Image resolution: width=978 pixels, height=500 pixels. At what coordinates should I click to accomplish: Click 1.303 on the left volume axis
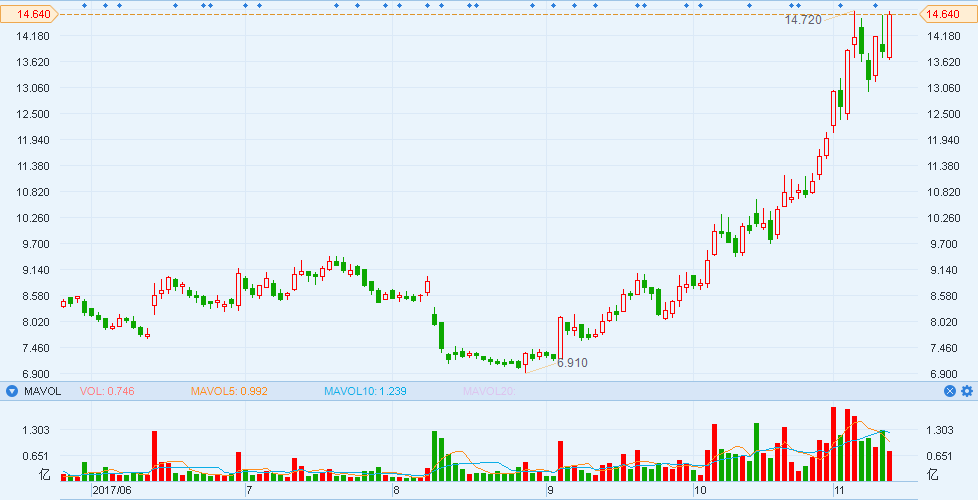(x=37, y=430)
